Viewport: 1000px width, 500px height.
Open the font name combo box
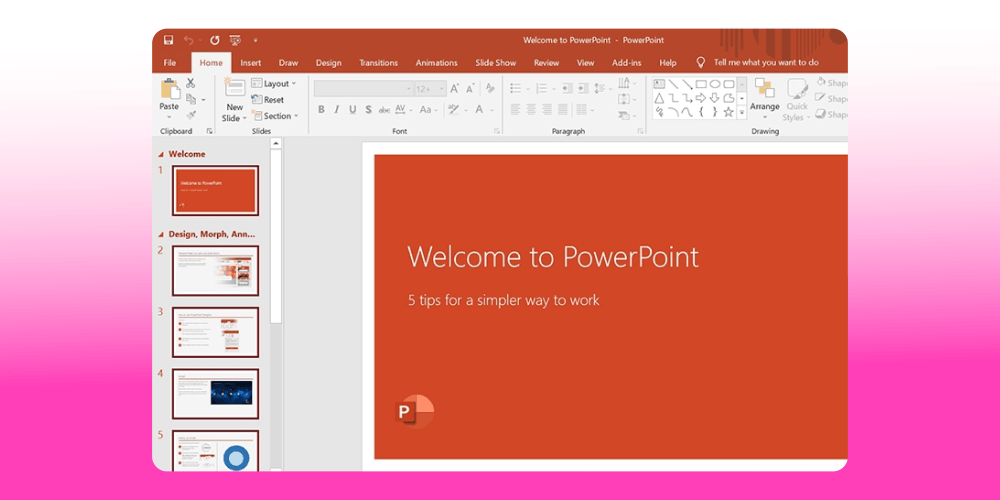tap(364, 89)
